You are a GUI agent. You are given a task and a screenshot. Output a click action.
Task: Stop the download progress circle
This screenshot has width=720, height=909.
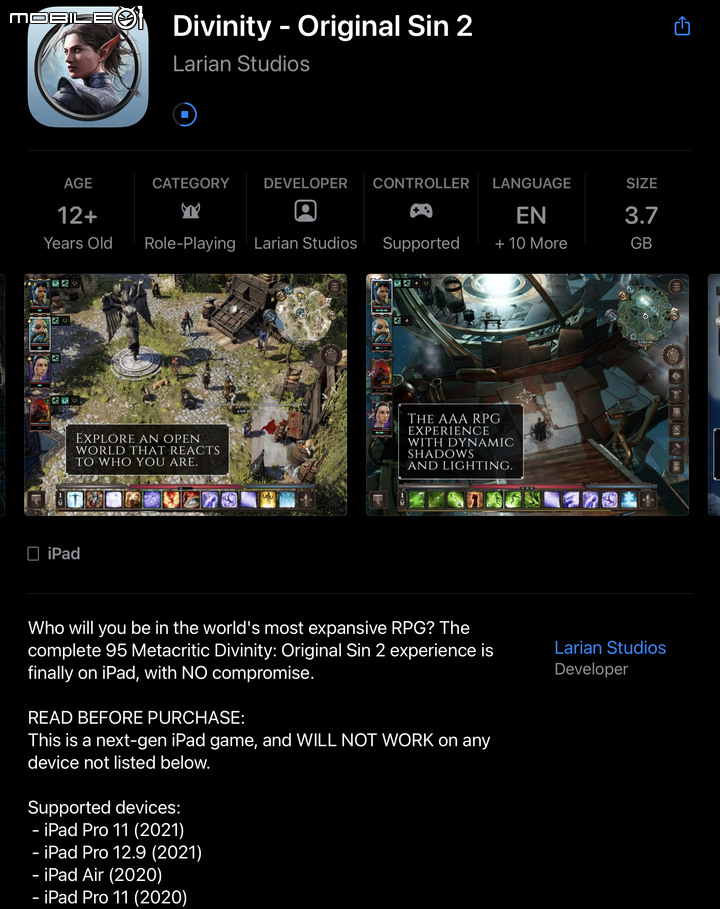tap(185, 114)
